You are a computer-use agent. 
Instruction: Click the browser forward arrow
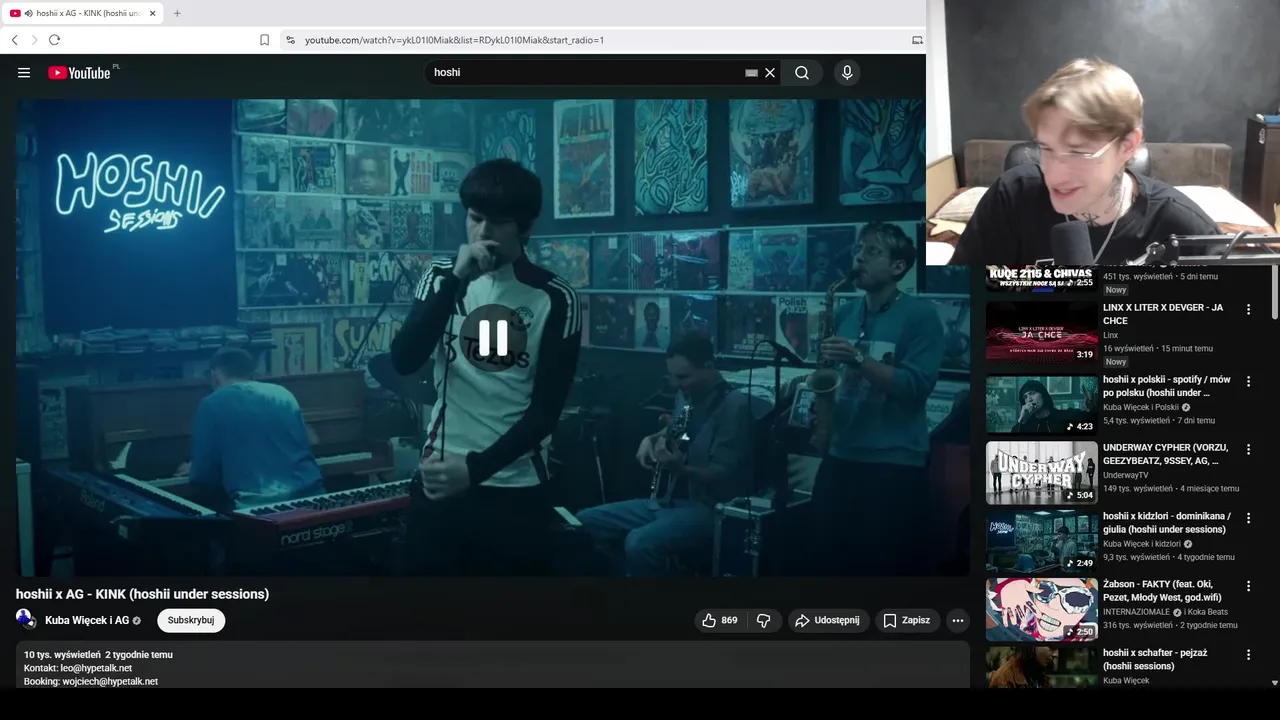(34, 40)
